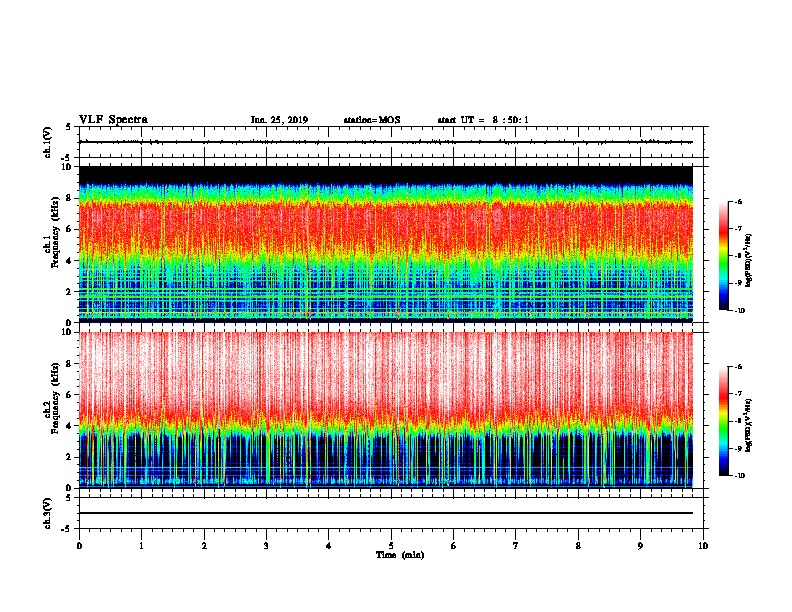Click time axis tick label "1"
The width and height of the screenshot is (792, 612).
(x=142, y=546)
